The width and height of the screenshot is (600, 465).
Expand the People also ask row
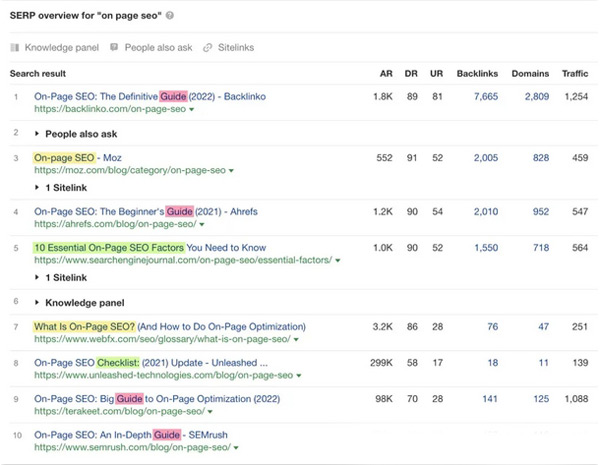coord(37,132)
